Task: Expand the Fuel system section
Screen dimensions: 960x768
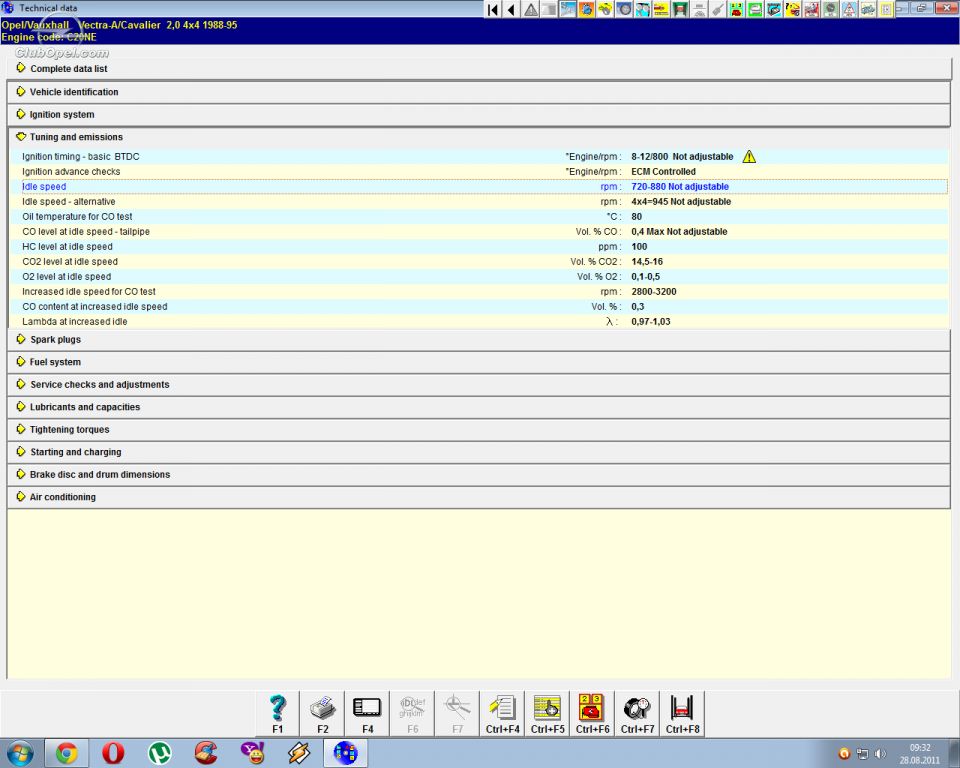Action: point(480,362)
